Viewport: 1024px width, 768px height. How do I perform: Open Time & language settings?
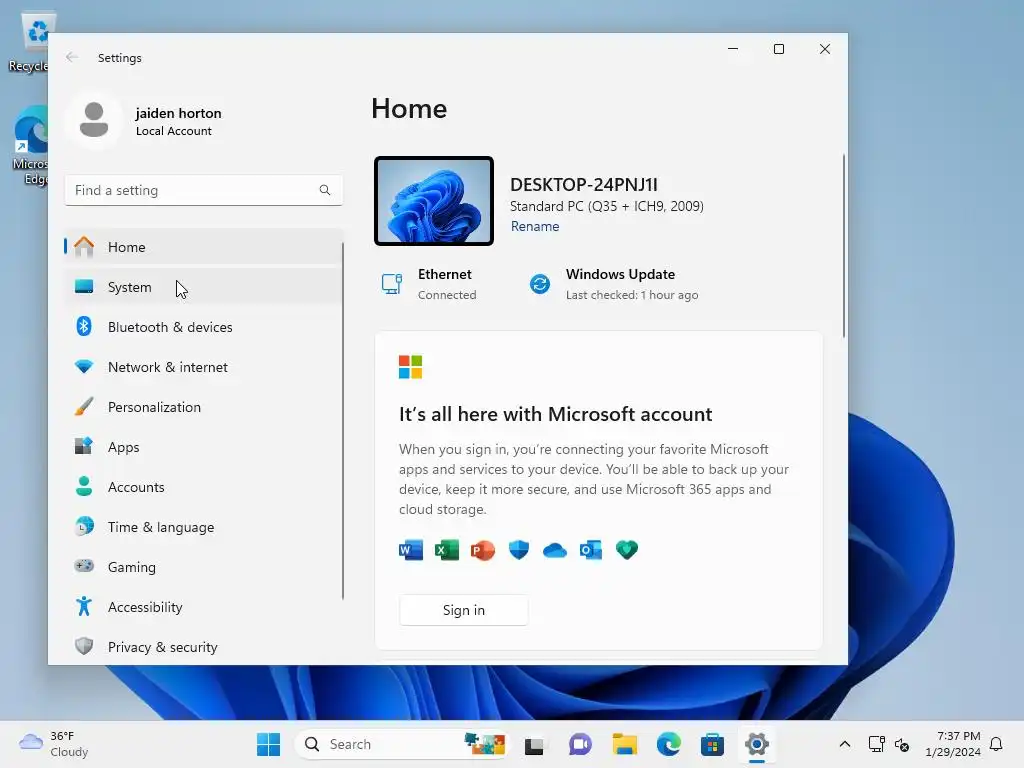pyautogui.click(x=203, y=526)
